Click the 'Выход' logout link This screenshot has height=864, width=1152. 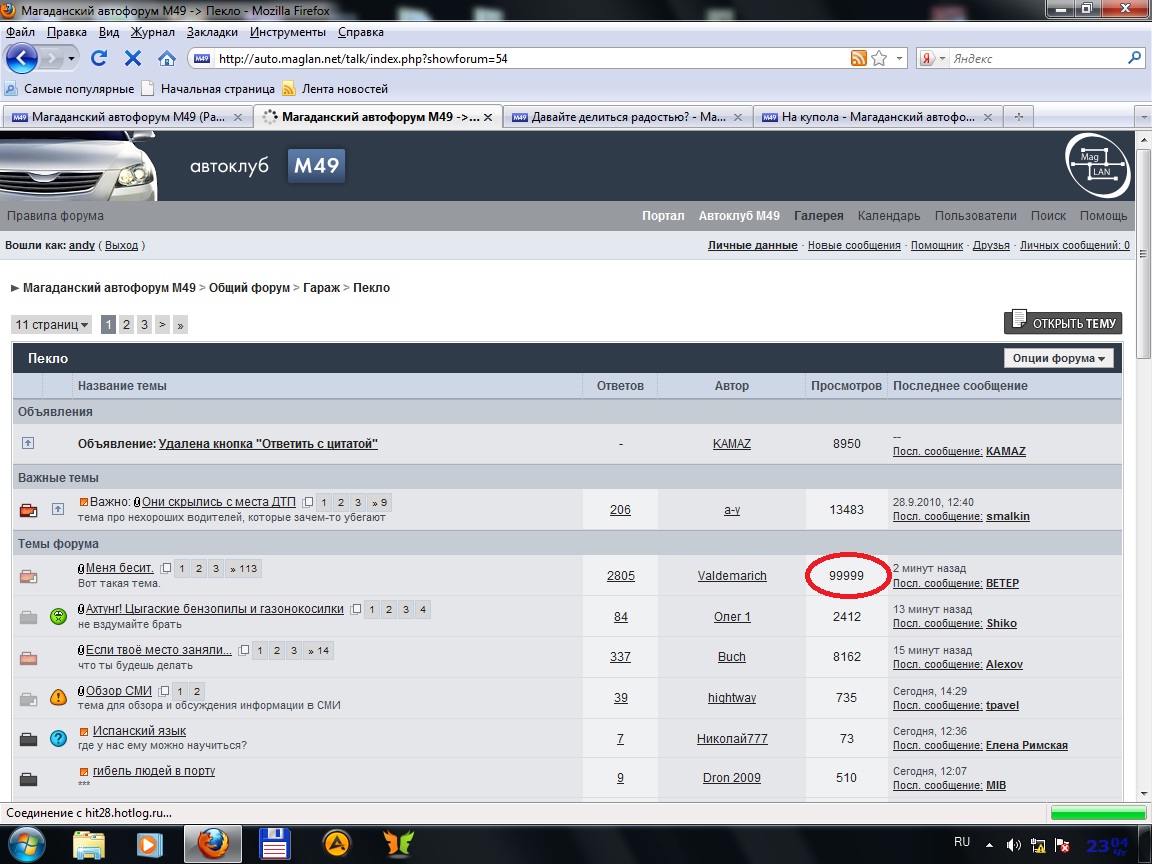122,245
